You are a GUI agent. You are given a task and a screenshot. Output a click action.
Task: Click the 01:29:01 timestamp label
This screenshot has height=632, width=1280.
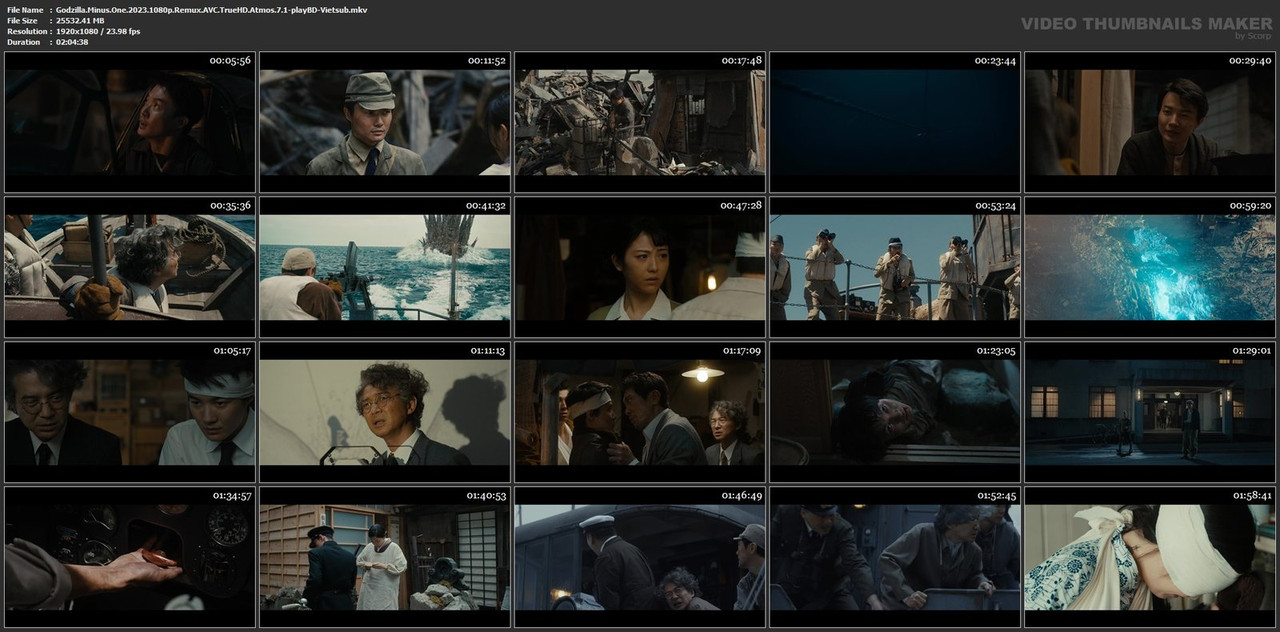(x=1250, y=351)
